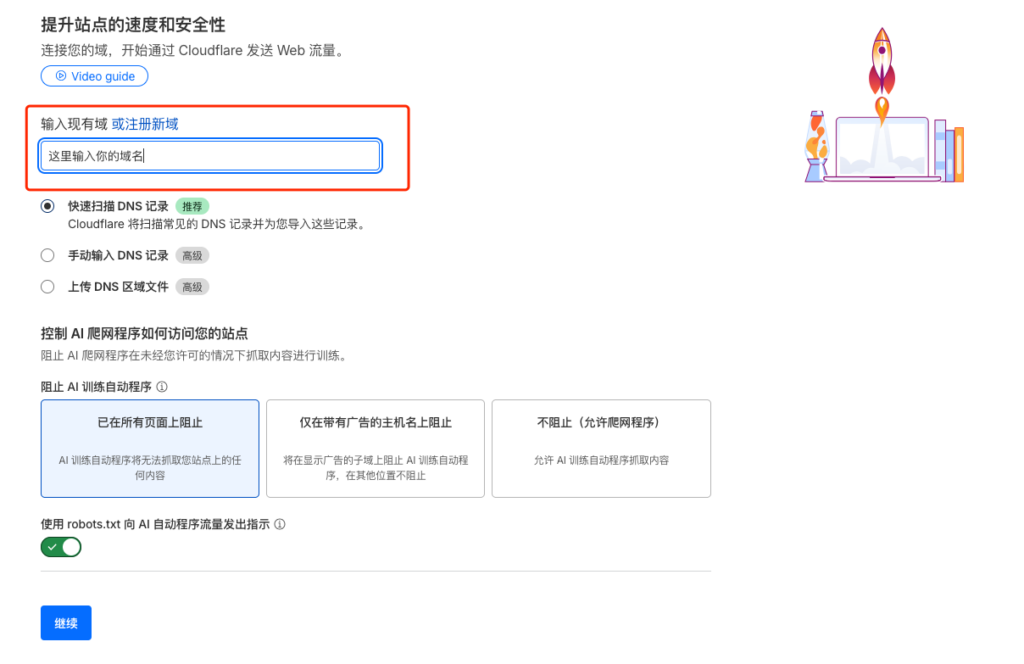Select the 已在所有页面上阻止 card
The width and height of the screenshot is (1024, 664).
[x=149, y=448]
